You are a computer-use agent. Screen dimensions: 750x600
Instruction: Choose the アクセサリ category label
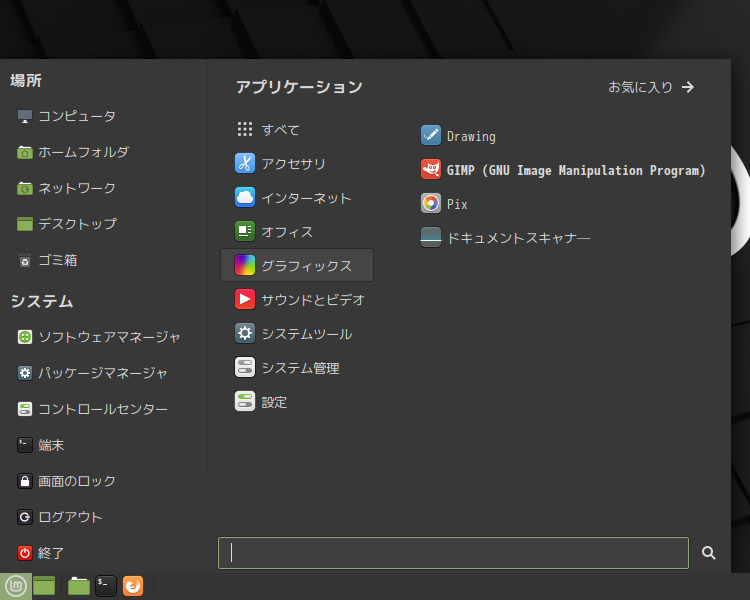[x=293, y=164]
